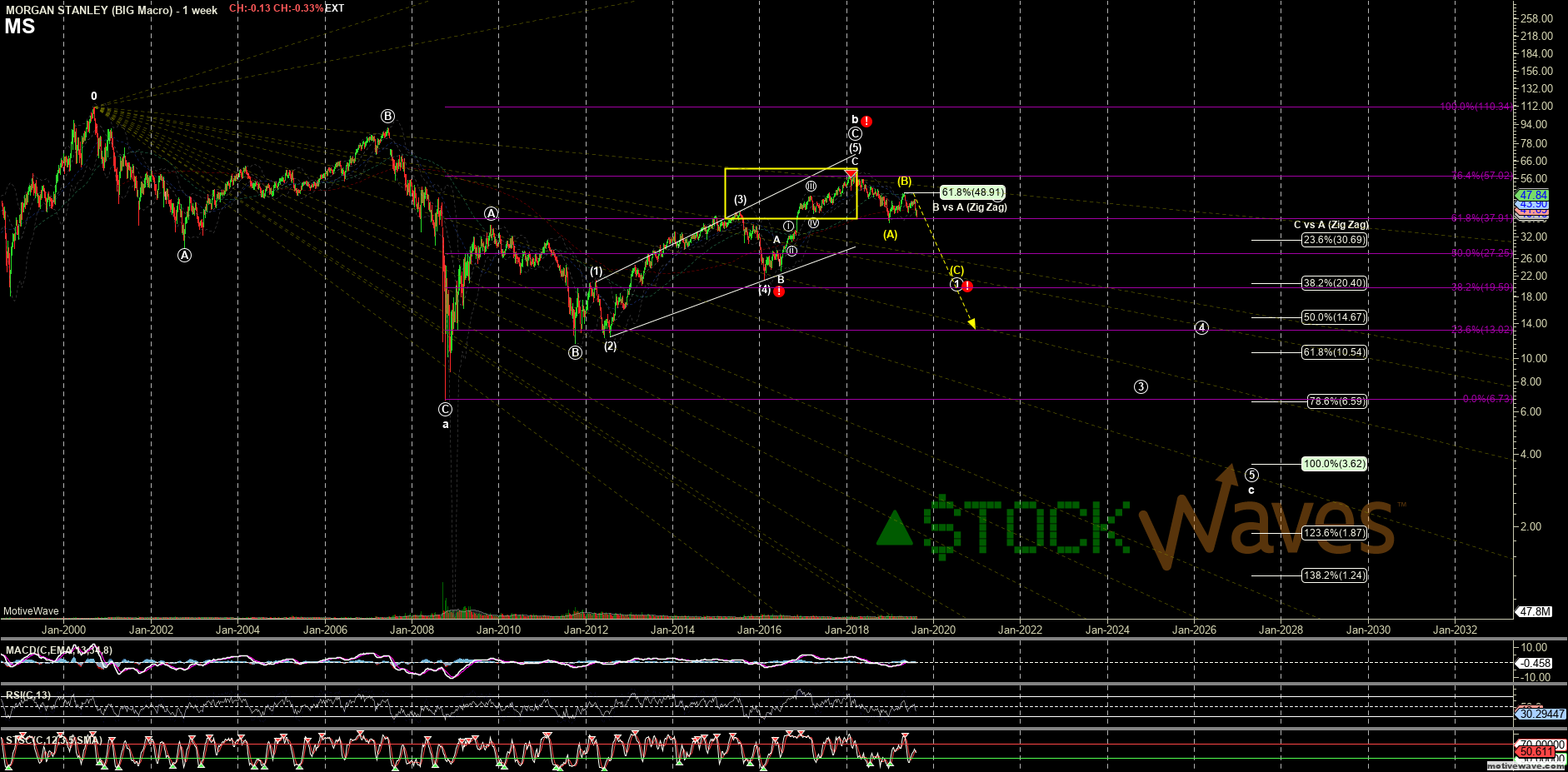Click the green 47.84 price tag
The height and width of the screenshot is (772, 1568).
(x=1533, y=195)
